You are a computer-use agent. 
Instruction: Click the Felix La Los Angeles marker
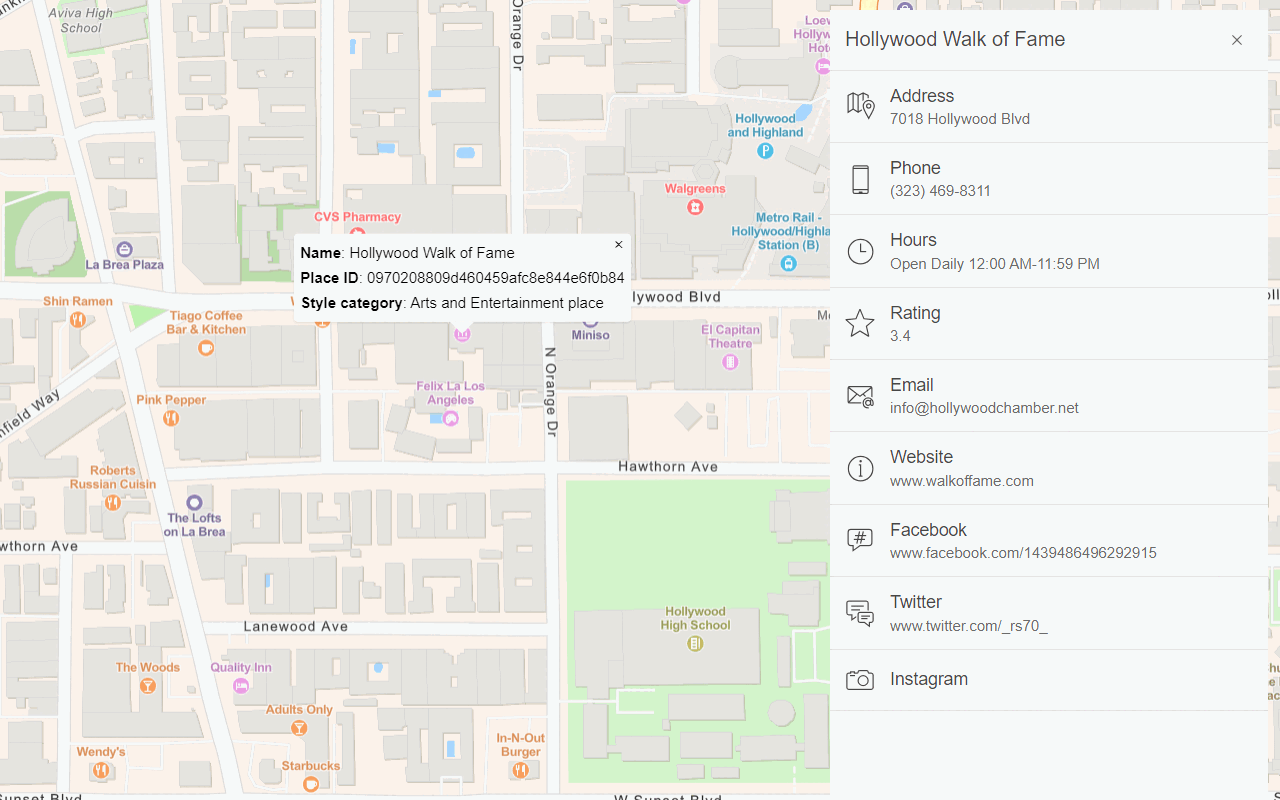(450, 419)
